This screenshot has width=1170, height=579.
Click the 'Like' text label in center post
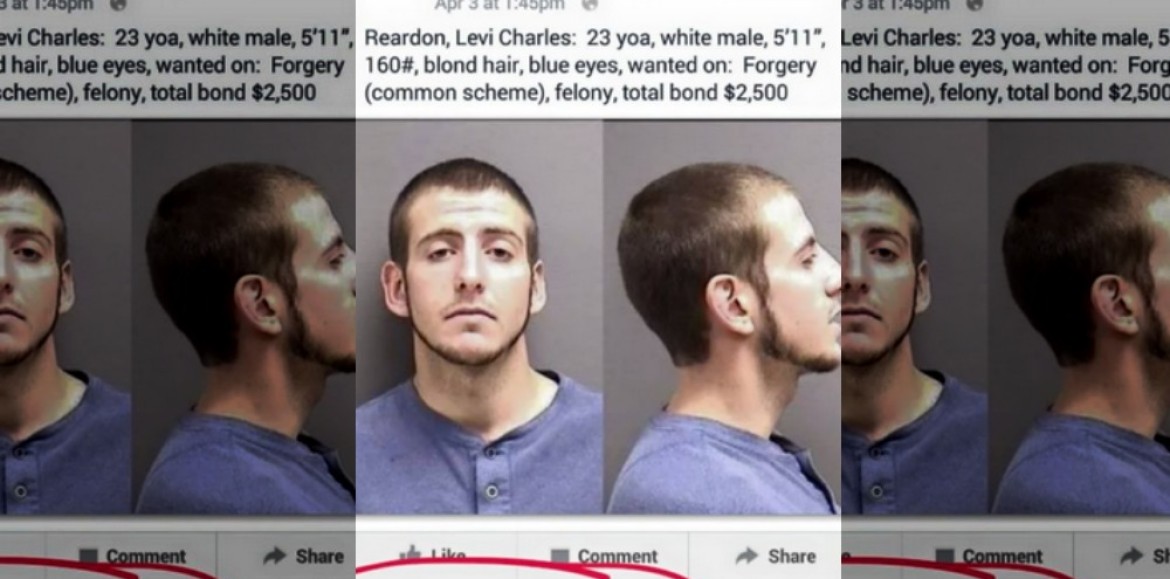pyautogui.click(x=448, y=556)
